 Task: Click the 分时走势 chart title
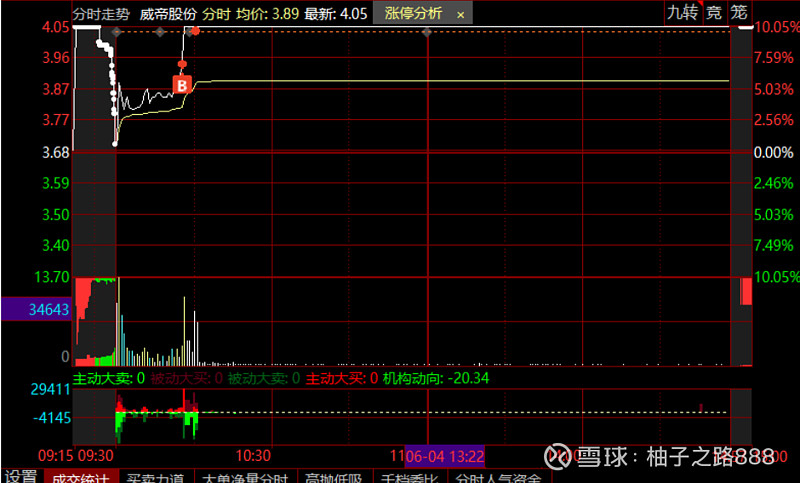click(x=102, y=14)
